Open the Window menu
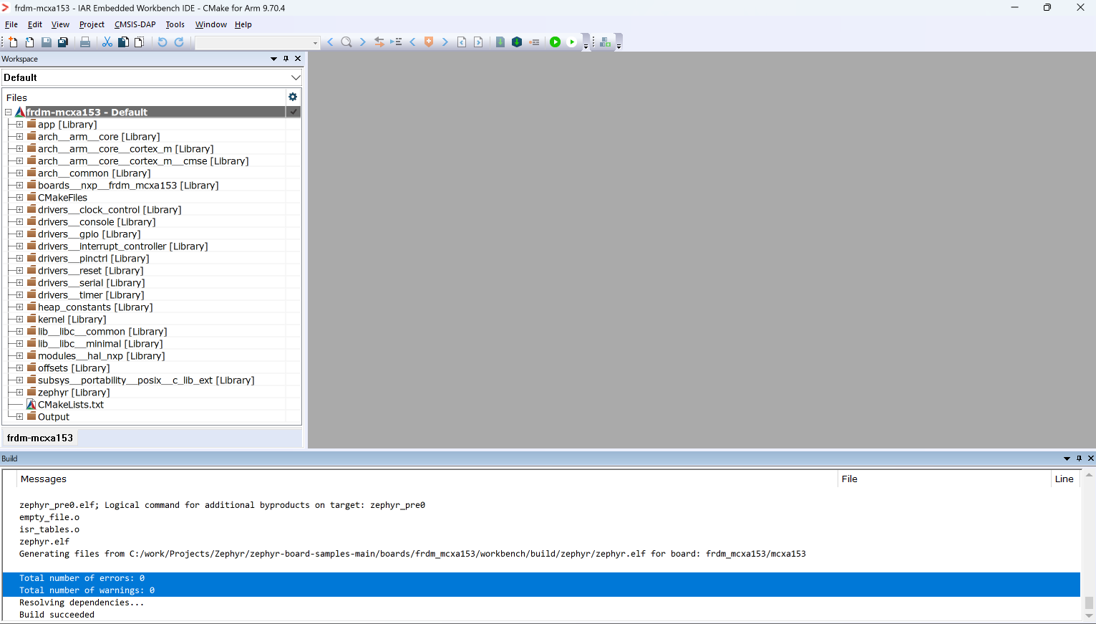This screenshot has height=624, width=1096. (x=210, y=24)
